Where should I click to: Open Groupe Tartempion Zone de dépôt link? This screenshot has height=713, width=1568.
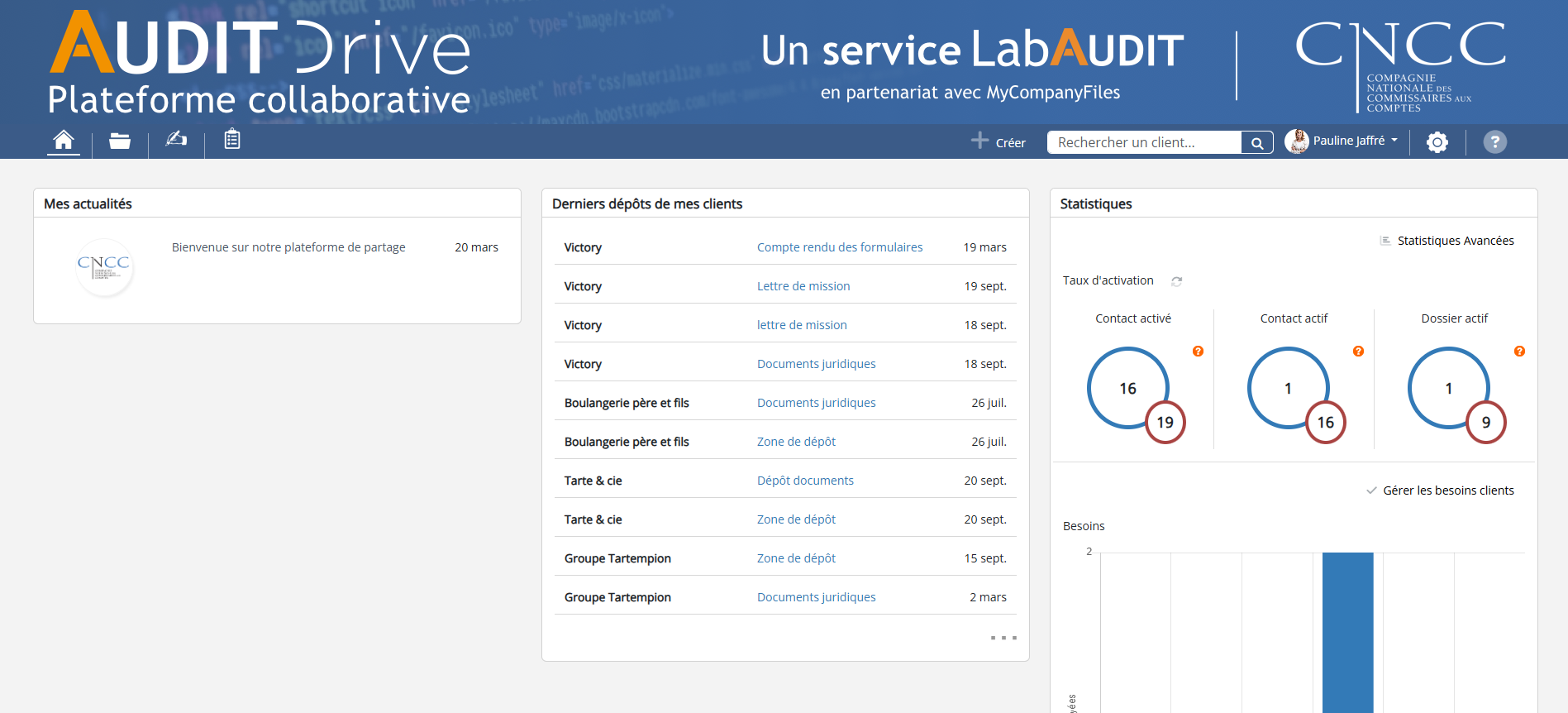(x=796, y=558)
